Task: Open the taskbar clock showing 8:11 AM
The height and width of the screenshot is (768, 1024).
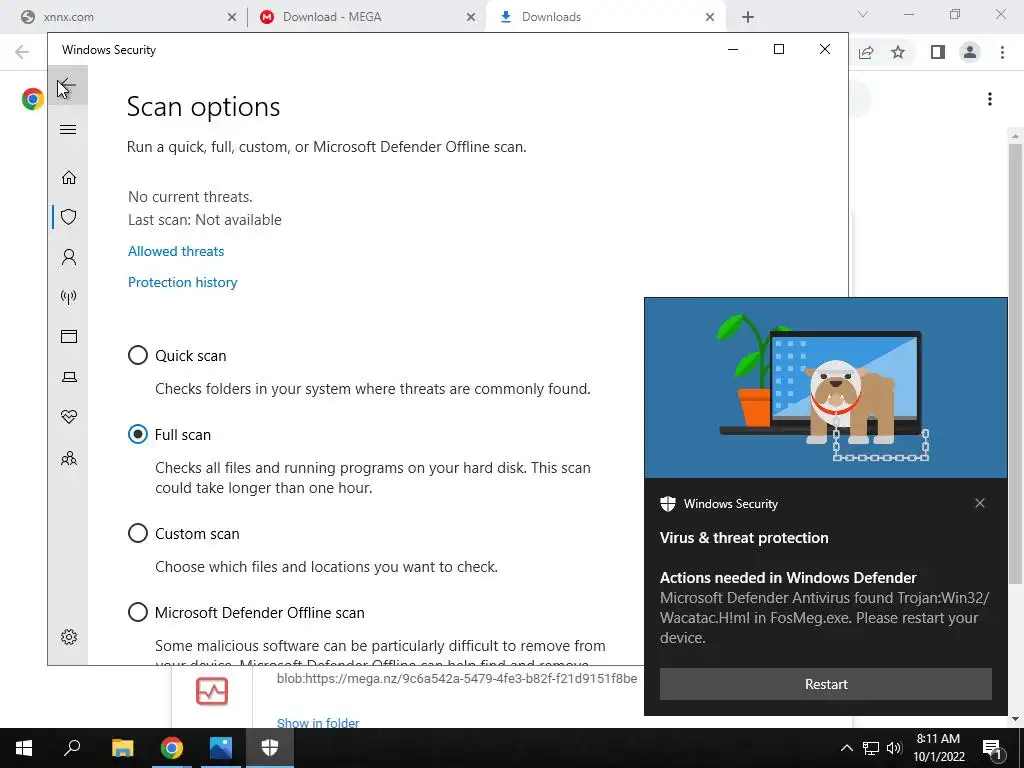Action: 938,748
